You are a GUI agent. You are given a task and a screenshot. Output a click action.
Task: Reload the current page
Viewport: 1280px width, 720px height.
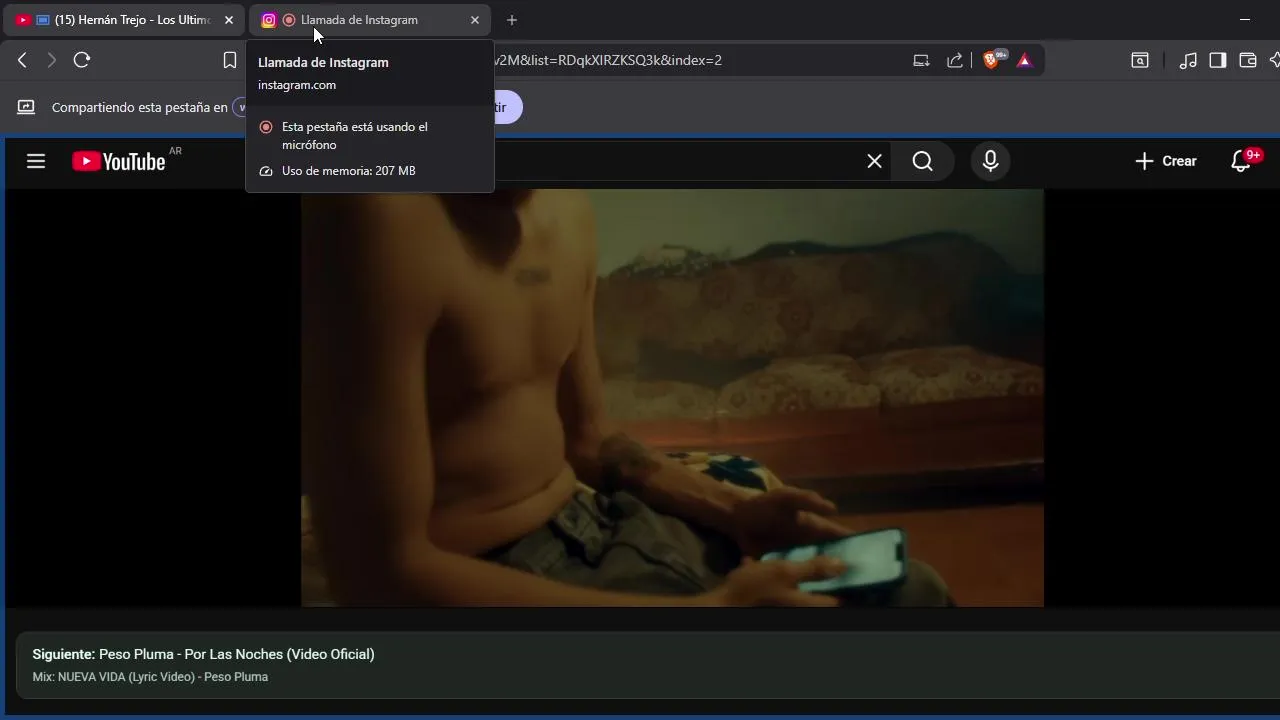click(82, 60)
